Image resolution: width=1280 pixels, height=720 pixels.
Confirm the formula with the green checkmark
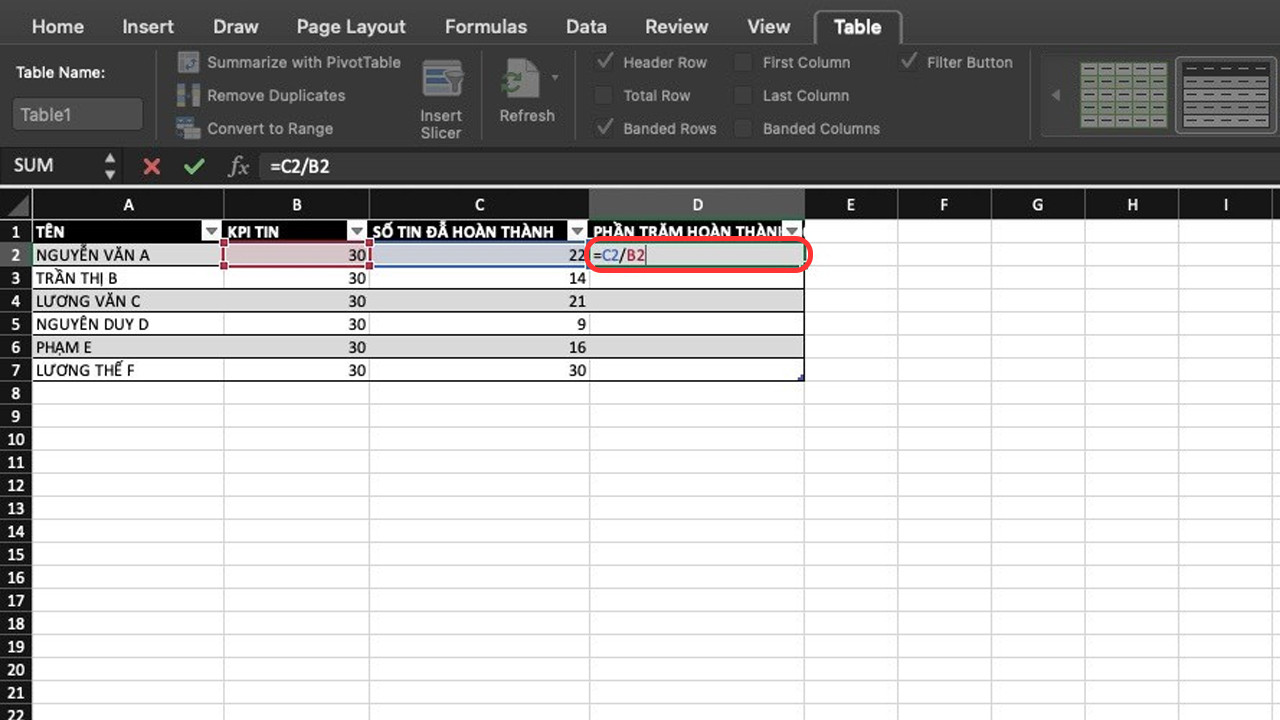(x=194, y=166)
